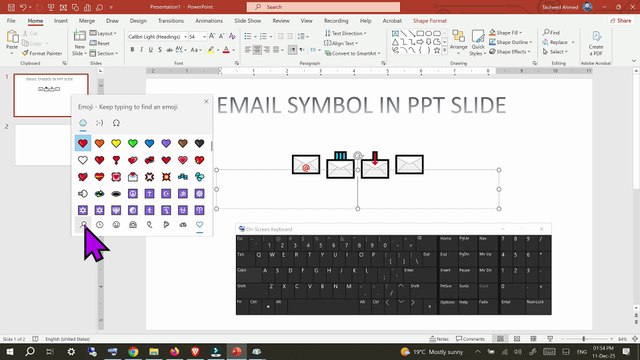Select the red heart emoji
This screenshot has height=360, width=640.
(83, 143)
